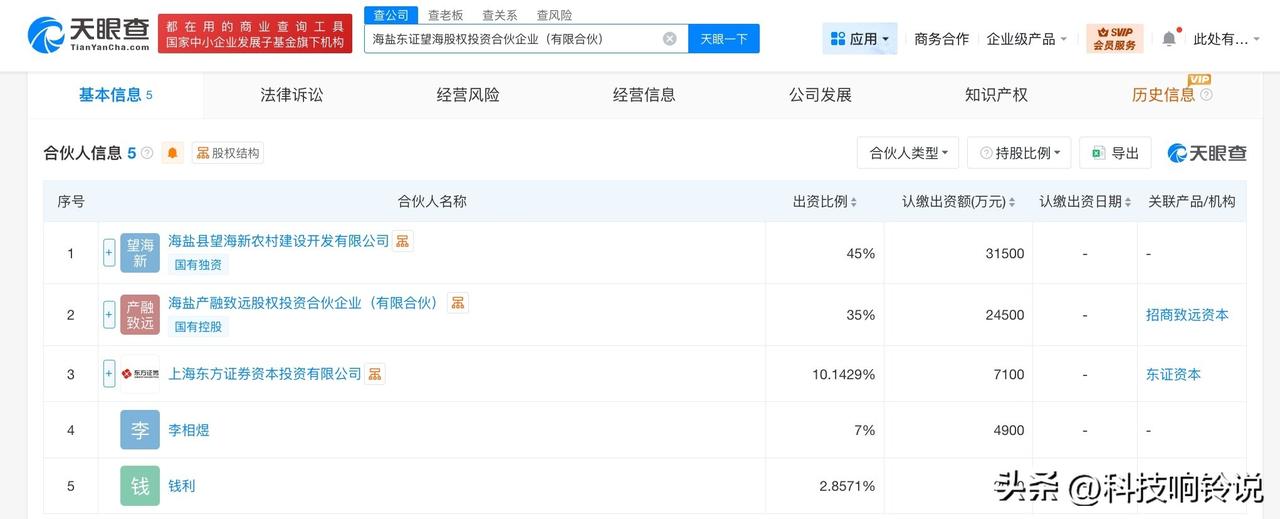This screenshot has width=1280, height=519.
Task: Open partner 钱利 profile link
Action: (x=182, y=486)
